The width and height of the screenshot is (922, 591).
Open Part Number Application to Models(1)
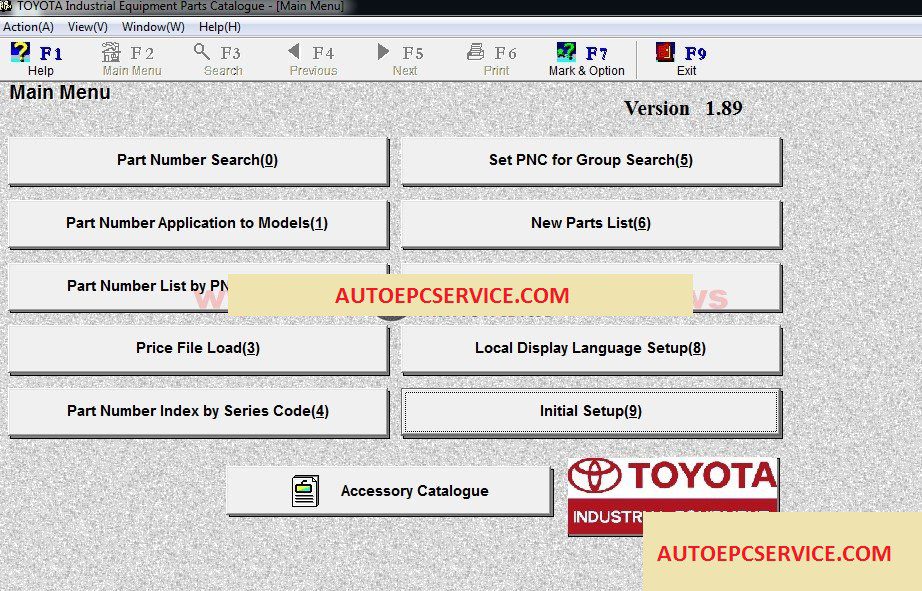(198, 224)
